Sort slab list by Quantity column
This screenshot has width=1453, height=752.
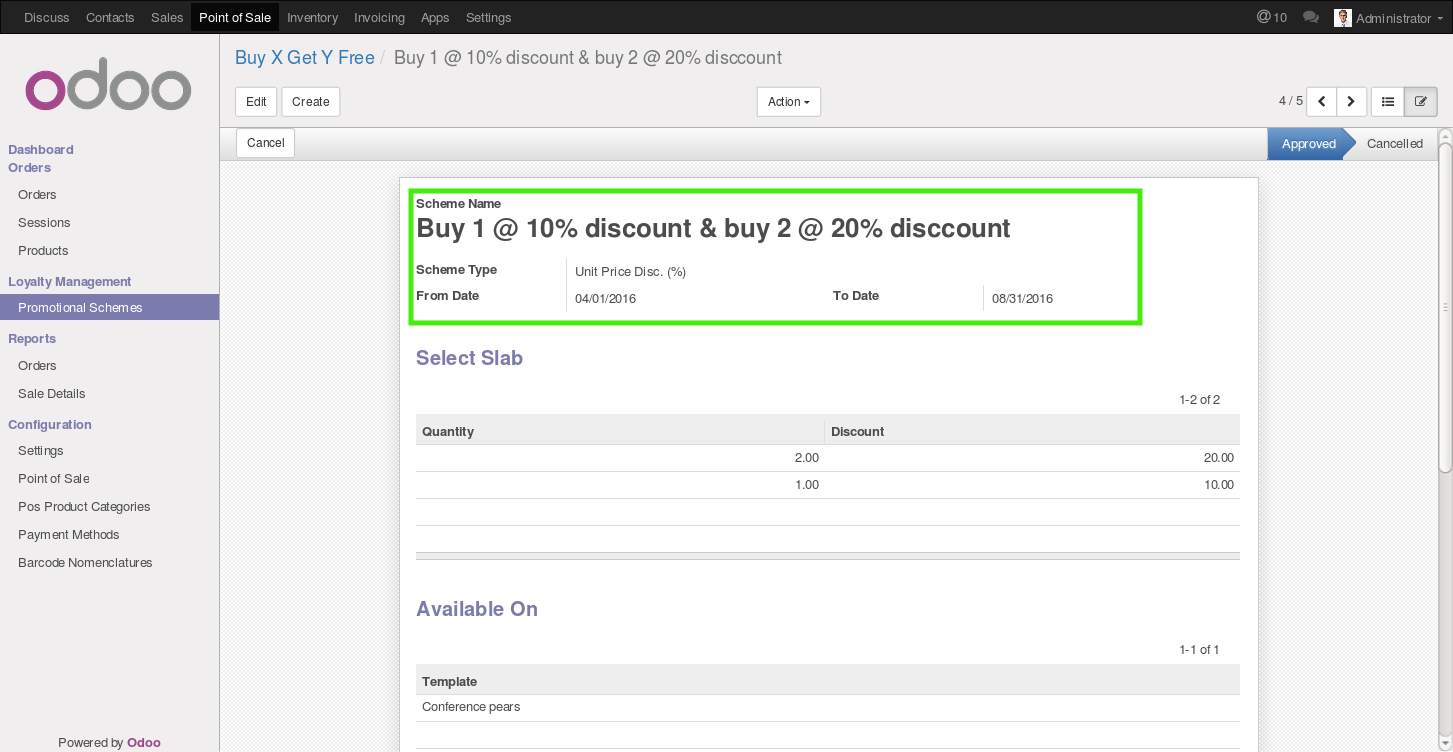tap(620, 431)
